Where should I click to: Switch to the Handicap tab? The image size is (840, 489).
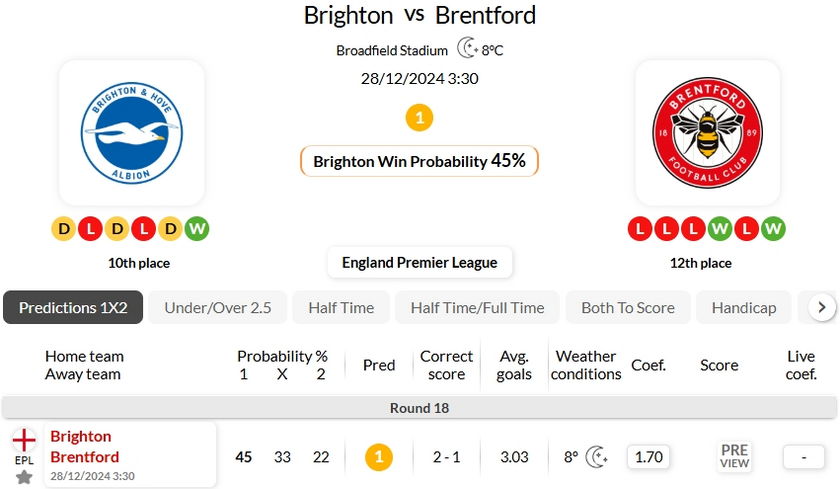(x=744, y=307)
